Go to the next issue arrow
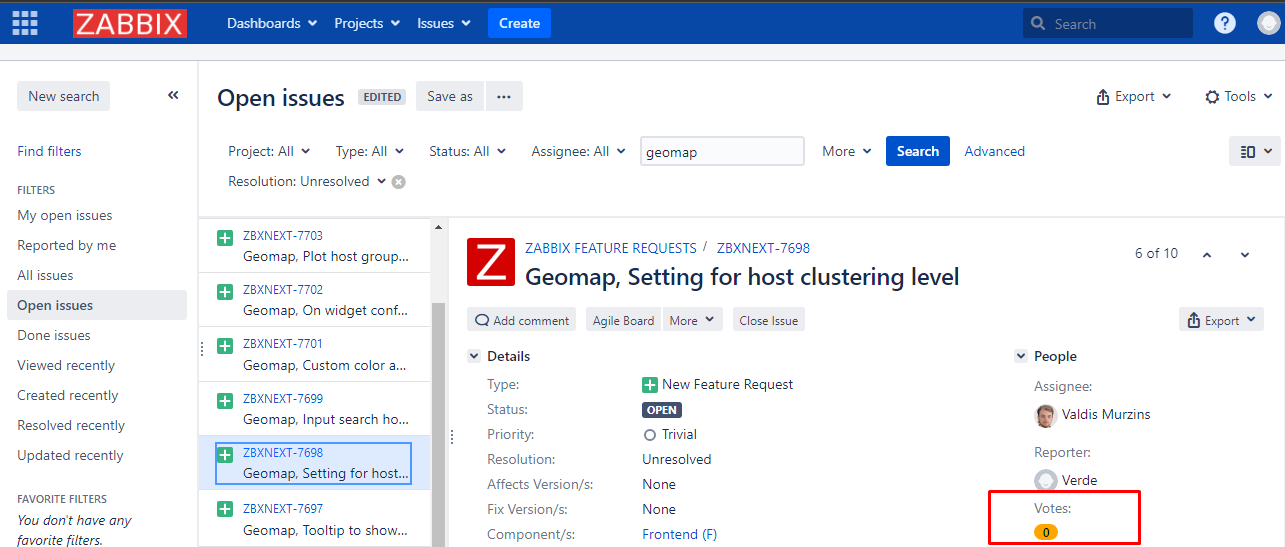 tap(1245, 255)
